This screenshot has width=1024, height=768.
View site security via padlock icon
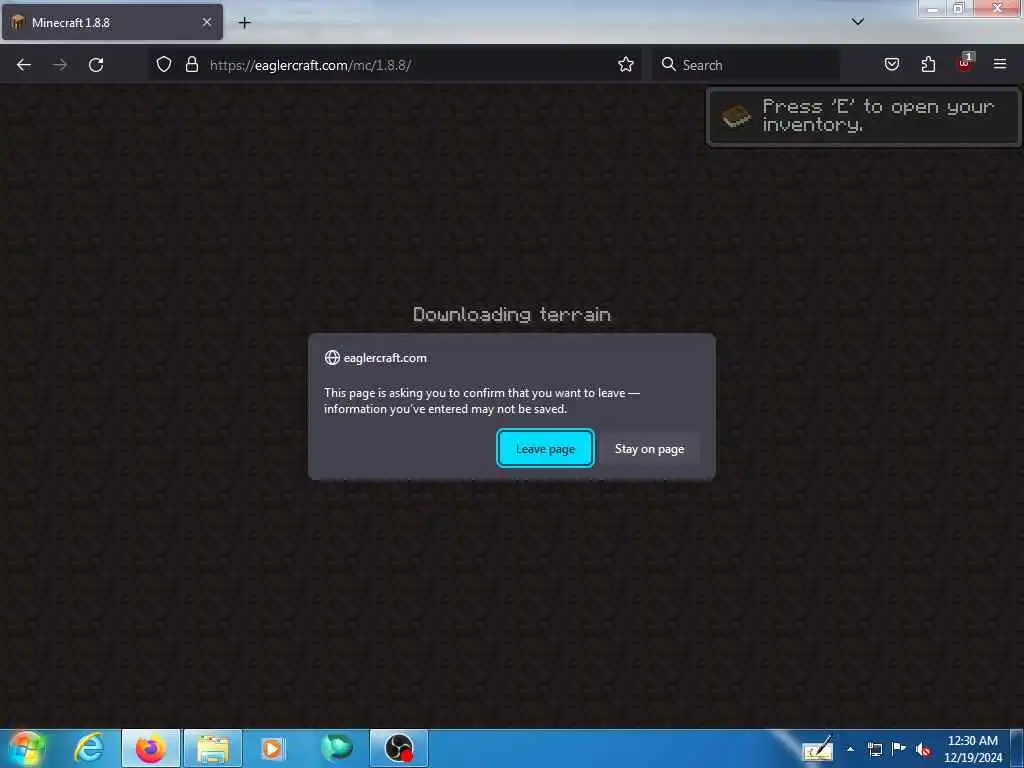(191, 65)
